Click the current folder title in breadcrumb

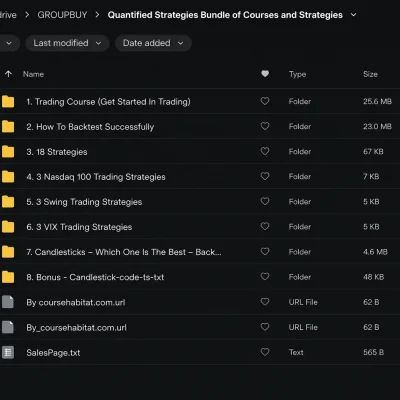click(x=225, y=15)
